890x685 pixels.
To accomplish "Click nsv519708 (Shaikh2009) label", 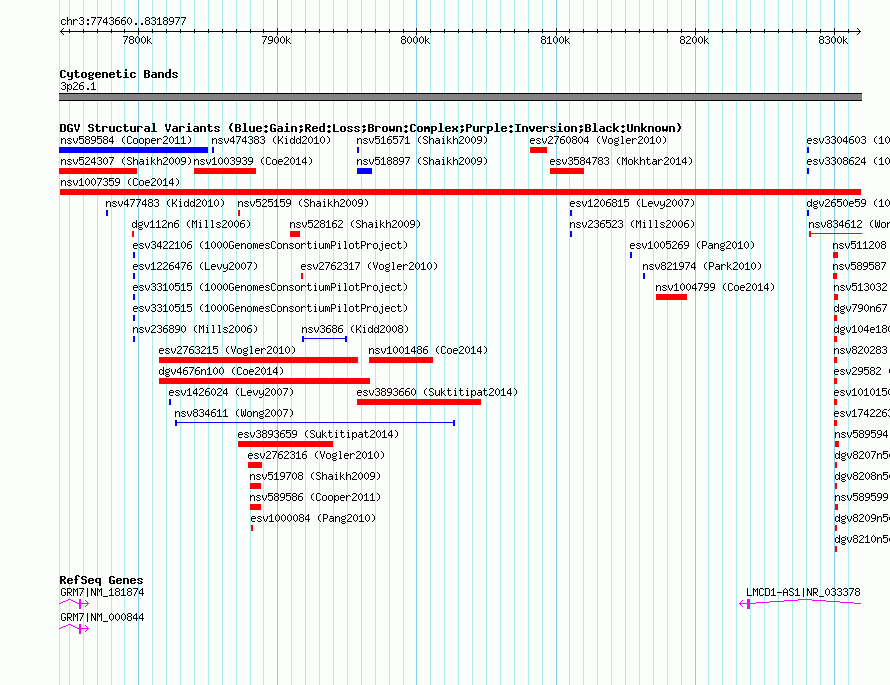I will [x=315, y=476].
